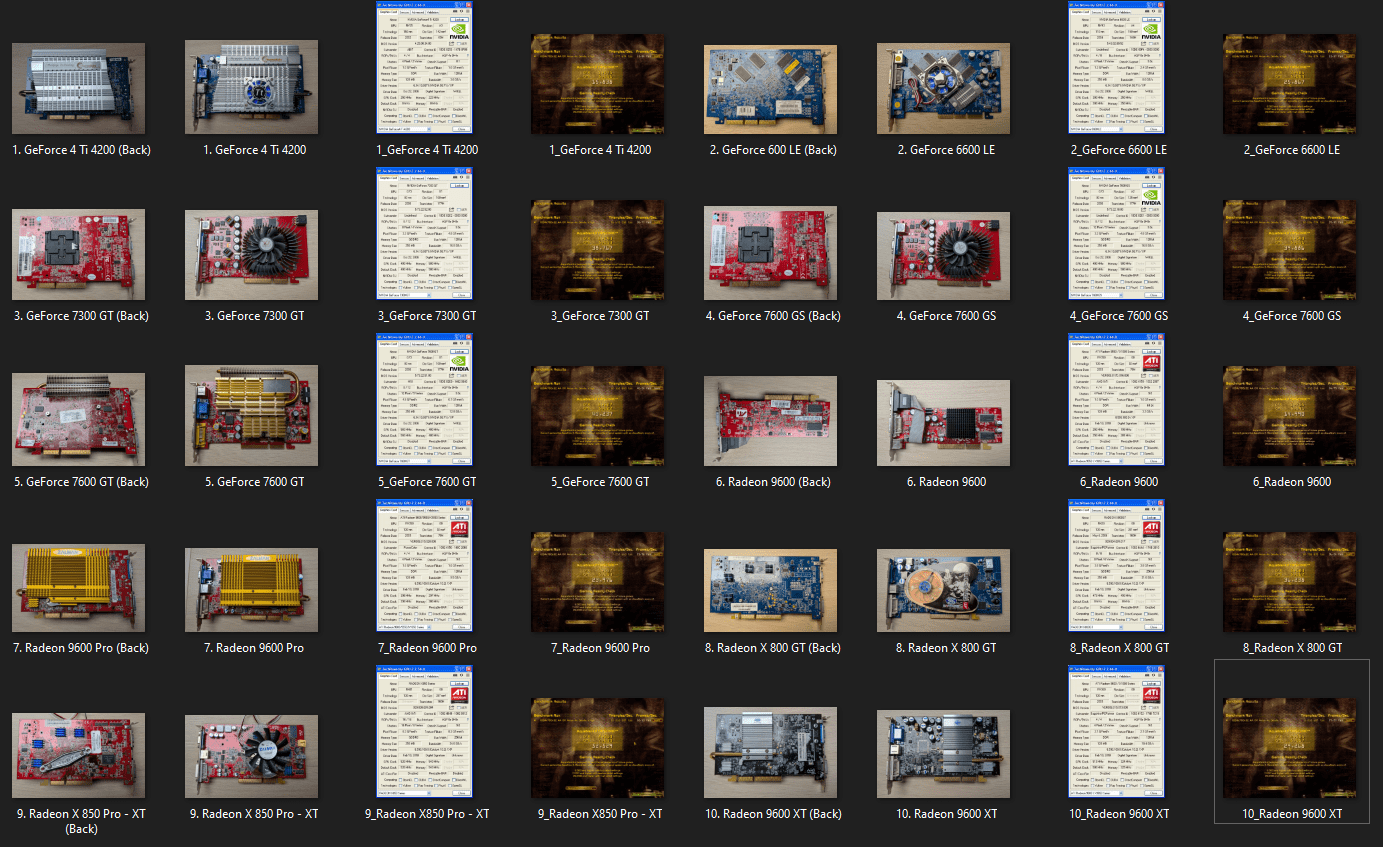
Task: Open the GeForce 7600 GT GPU-Z screenshot
Action: [x=424, y=400]
